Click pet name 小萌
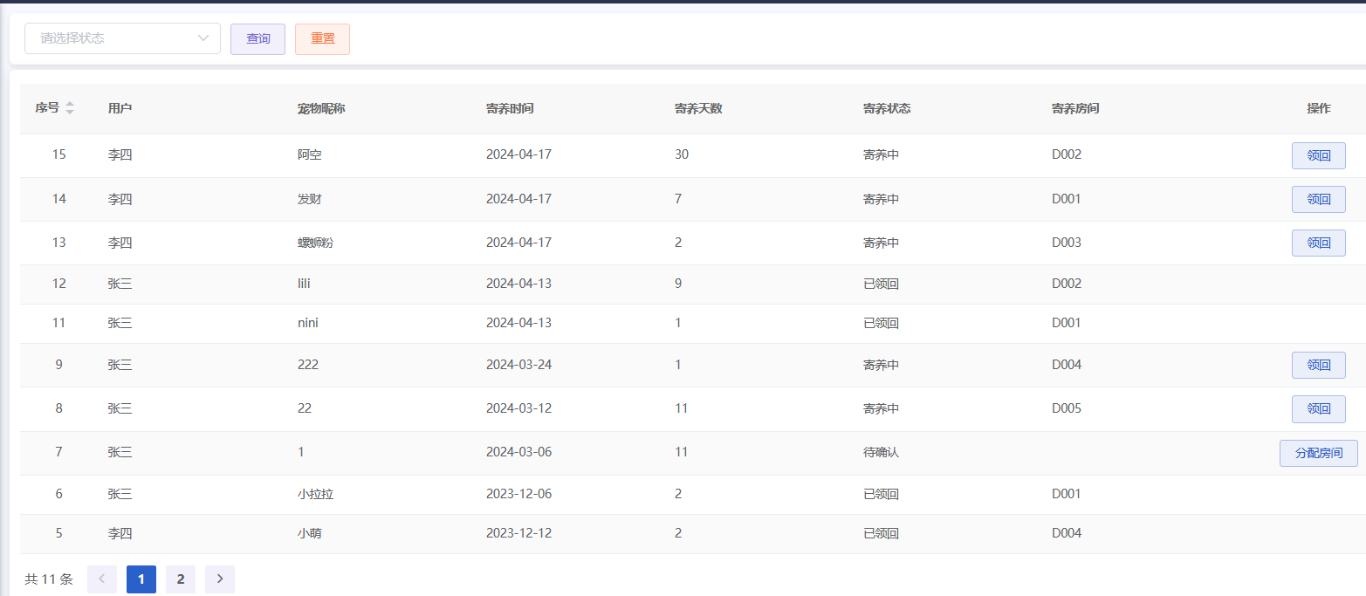Screen dimensions: 1366x596 click(x=309, y=533)
